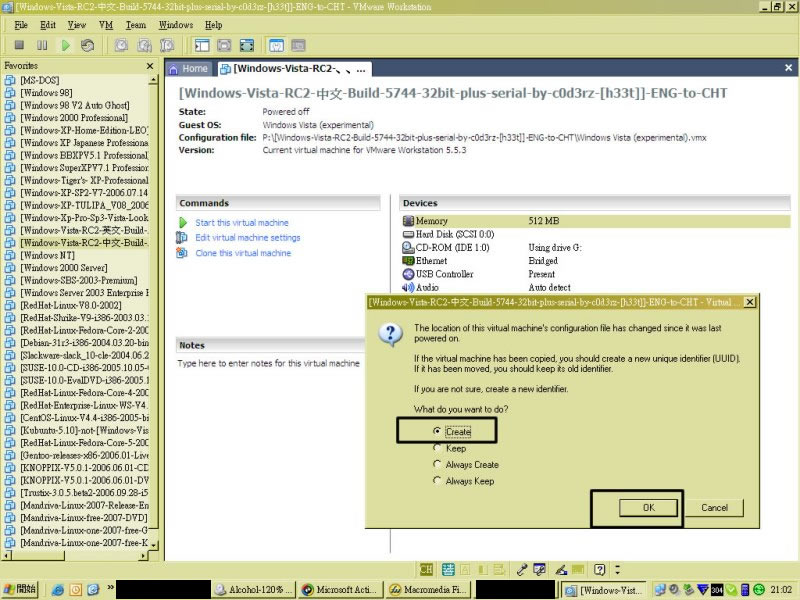
Task: Open the File menu
Action: click(x=21, y=25)
